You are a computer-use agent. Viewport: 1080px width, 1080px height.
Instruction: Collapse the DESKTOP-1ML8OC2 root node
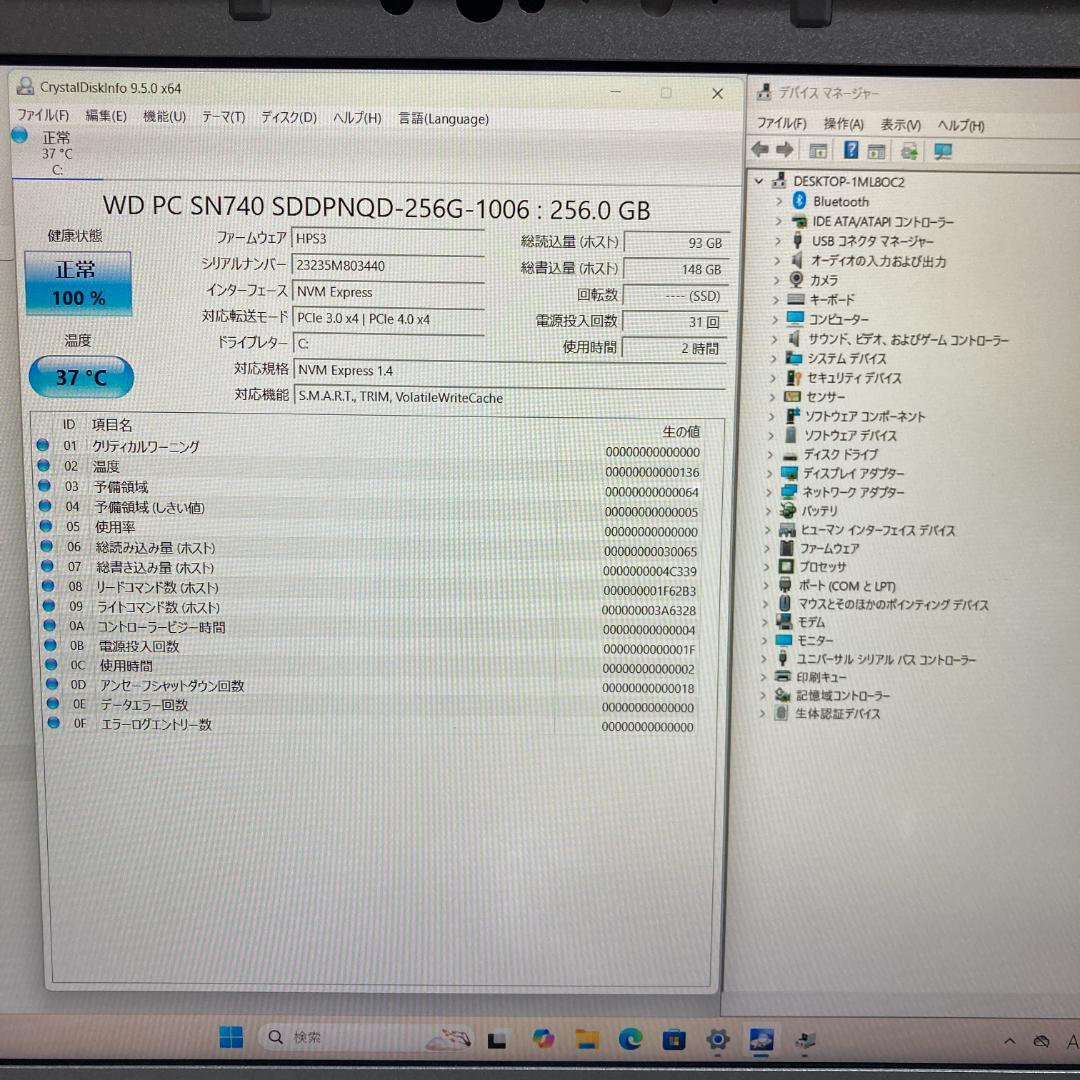click(759, 181)
